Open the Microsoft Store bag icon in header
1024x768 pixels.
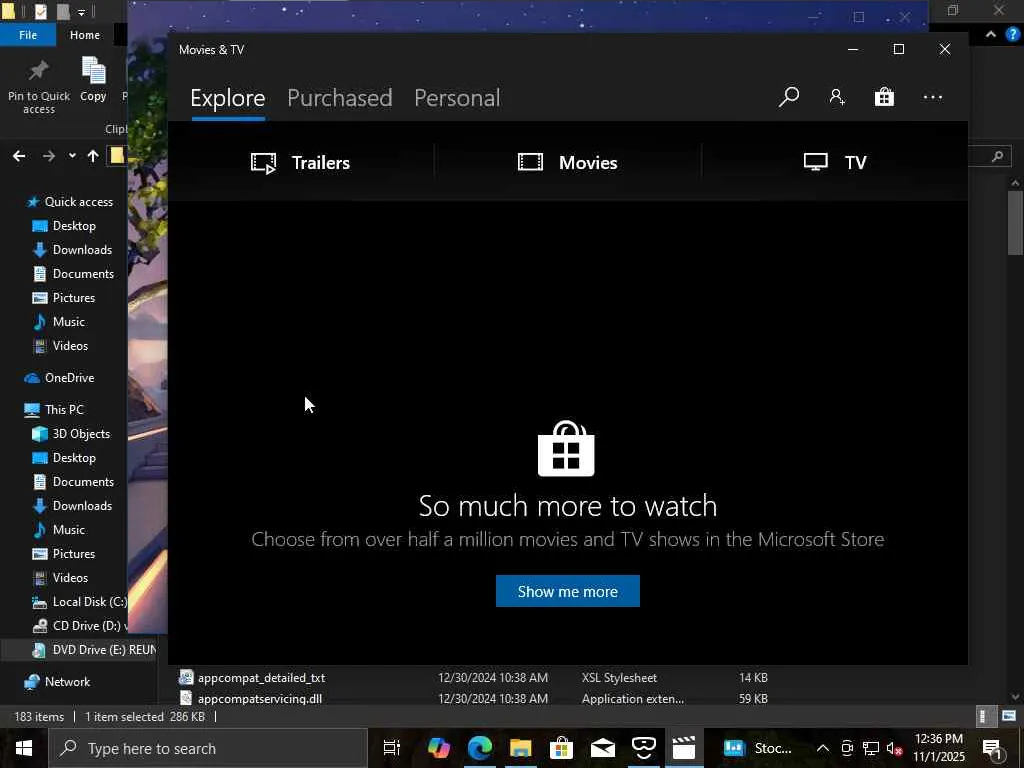[884, 97]
